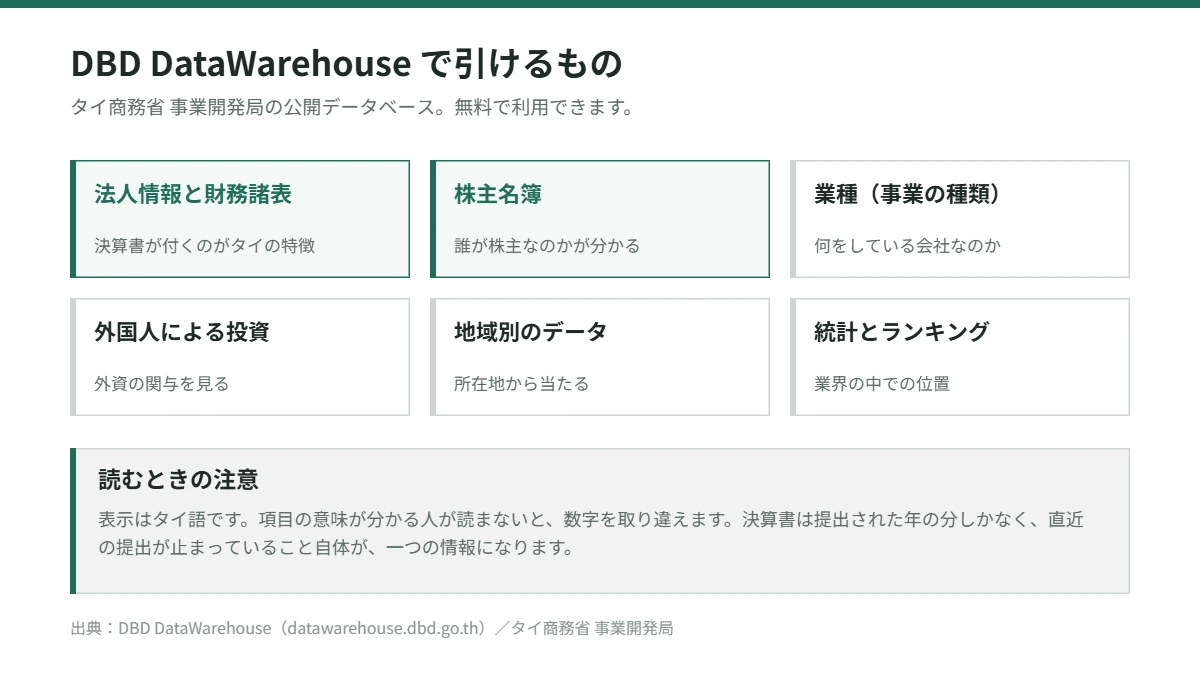Click the '統計とランキング' card heading

point(902,332)
